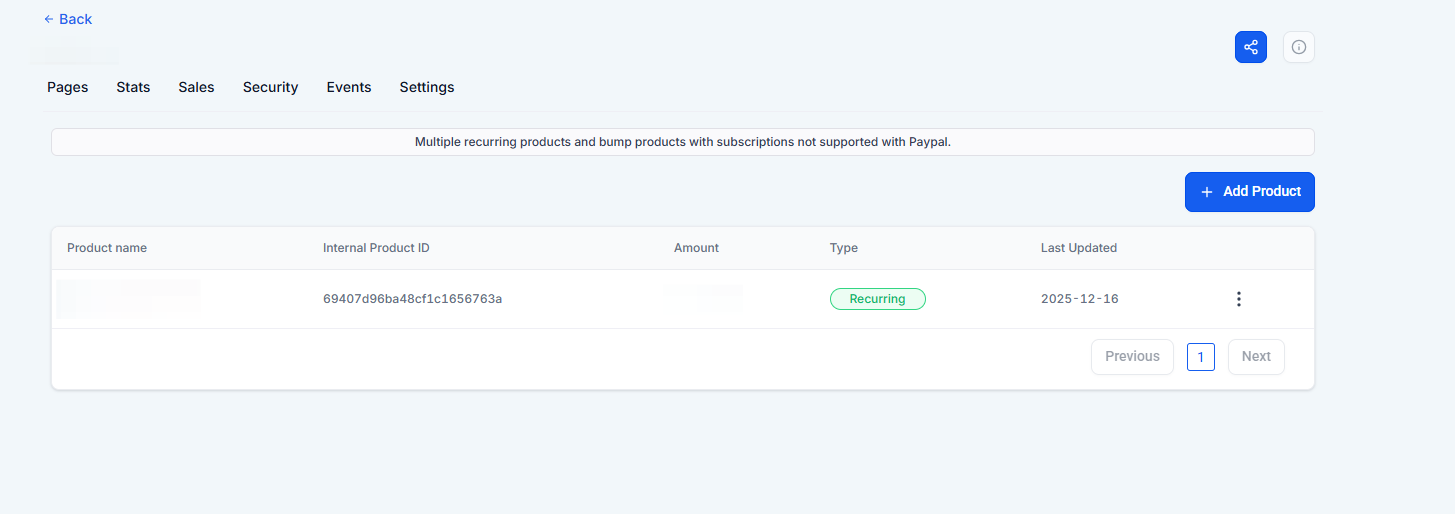Screen dimensions: 1455x514
Task: Click the Last Updated column header
Action: [x=1078, y=248]
